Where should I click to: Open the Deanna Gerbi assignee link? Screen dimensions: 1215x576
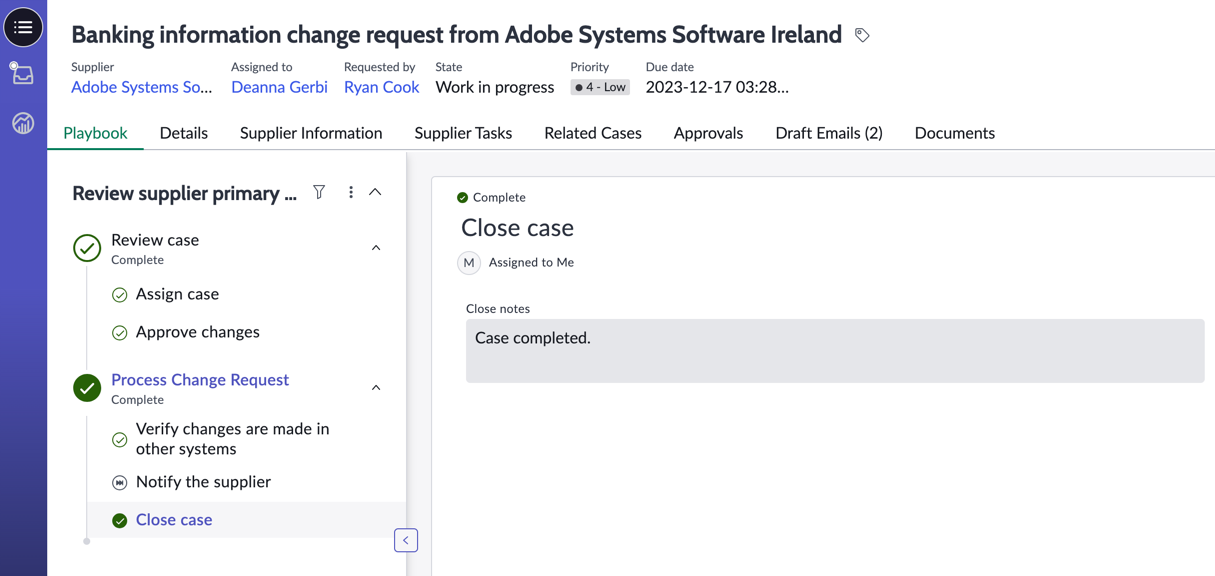pos(279,87)
